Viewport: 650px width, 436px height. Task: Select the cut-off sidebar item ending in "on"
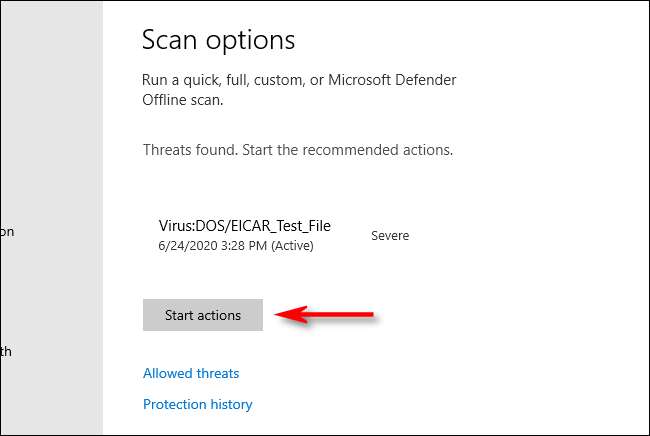[x=7, y=231]
